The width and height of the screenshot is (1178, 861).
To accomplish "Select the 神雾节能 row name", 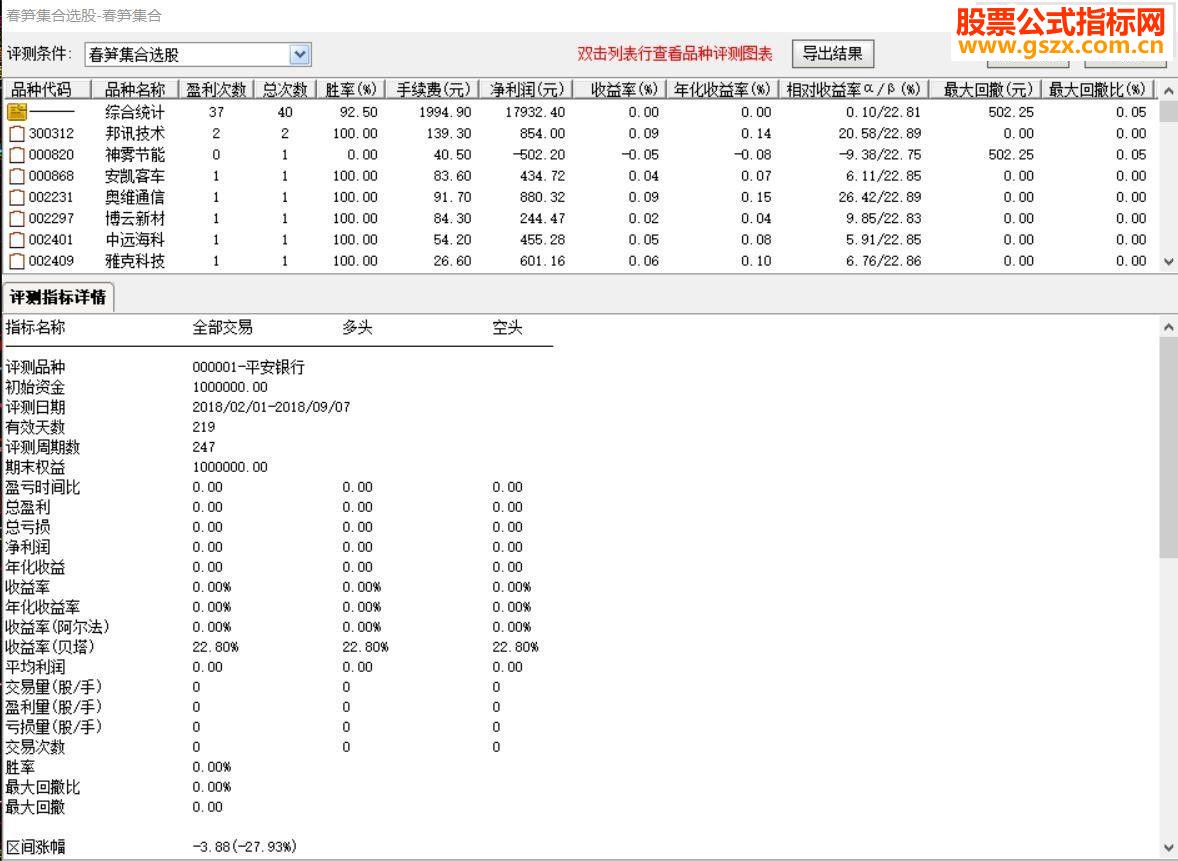I will click(135, 155).
